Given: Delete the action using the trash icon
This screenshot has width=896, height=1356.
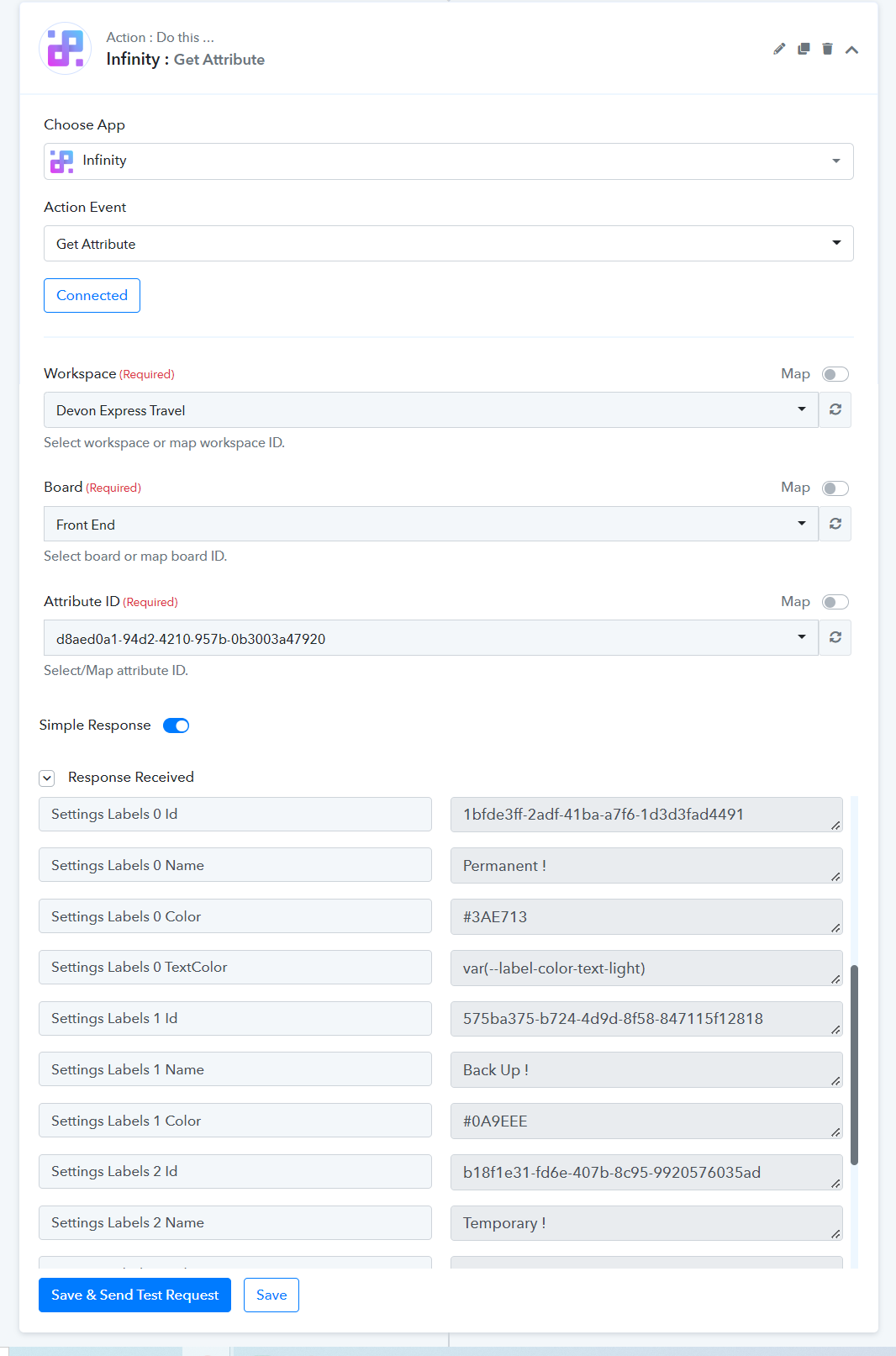Looking at the screenshot, I should coord(827,50).
